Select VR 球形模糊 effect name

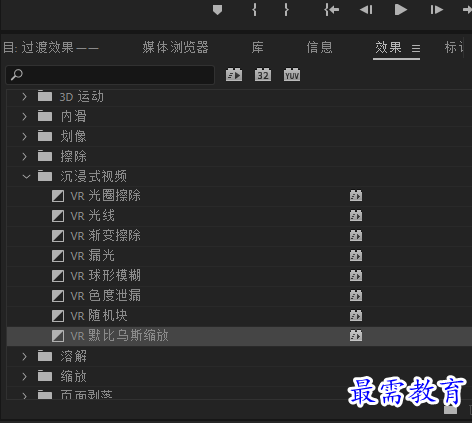pos(105,276)
